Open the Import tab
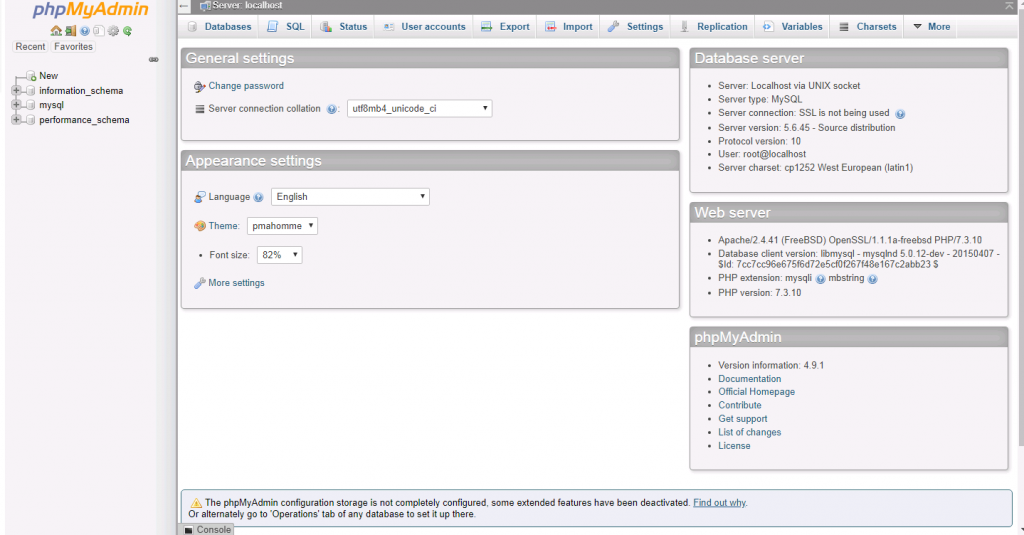Screen dimensions: 1024x535 (569, 27)
